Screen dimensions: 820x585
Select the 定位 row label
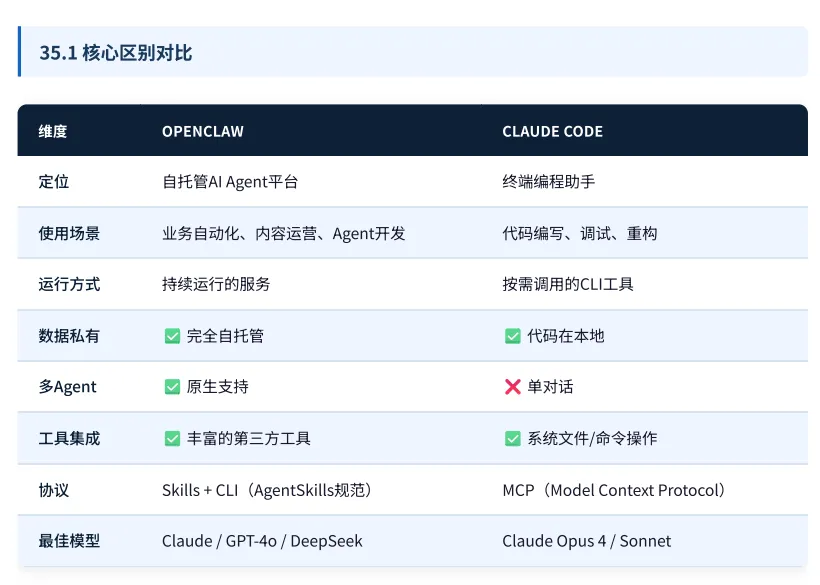[x=53, y=181]
